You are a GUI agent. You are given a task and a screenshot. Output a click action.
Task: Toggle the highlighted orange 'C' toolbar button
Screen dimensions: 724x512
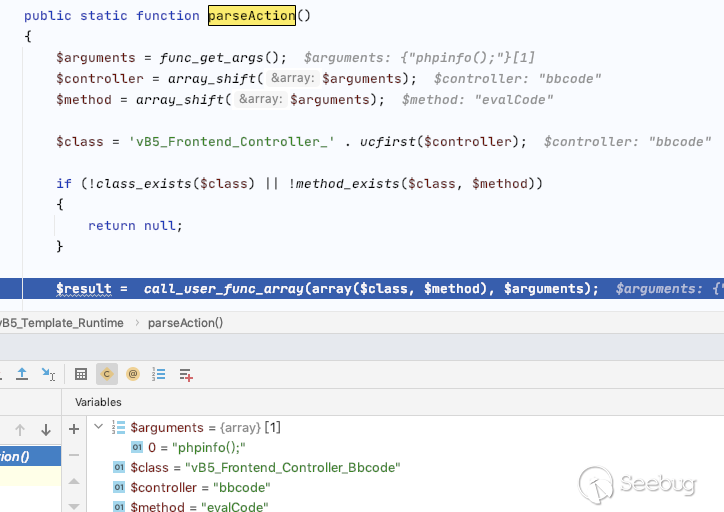click(x=107, y=374)
